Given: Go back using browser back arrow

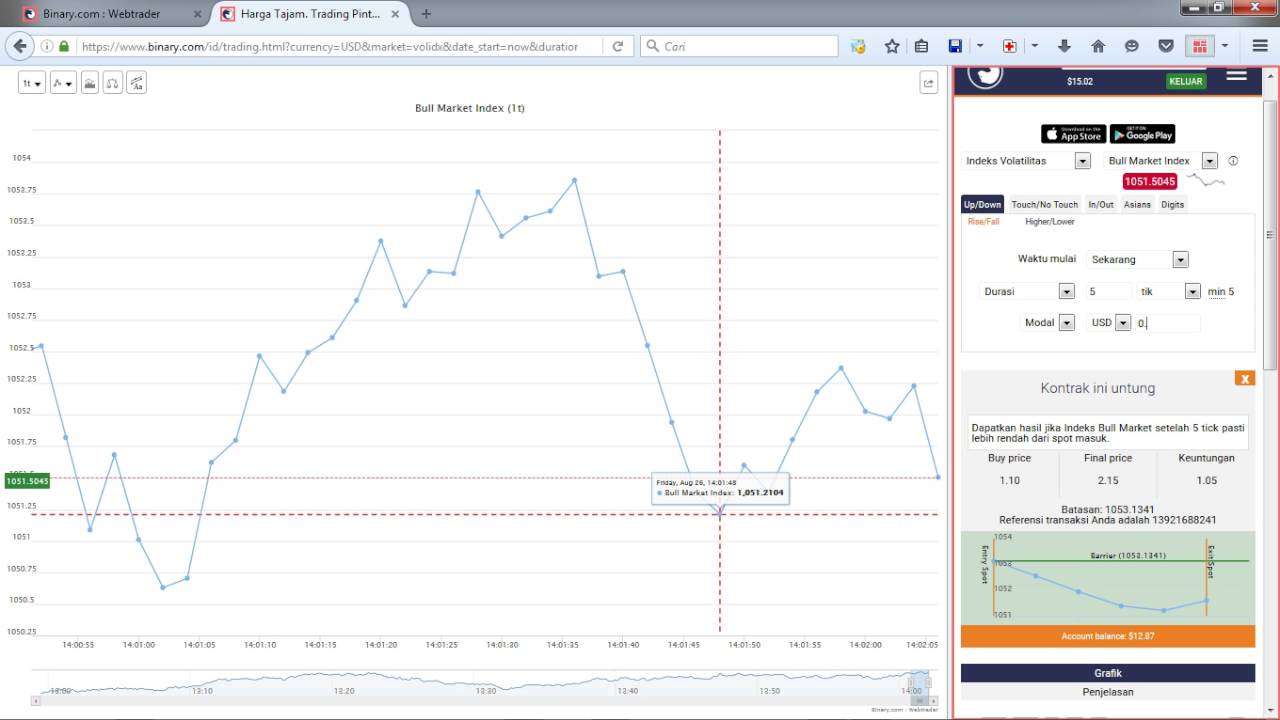Looking at the screenshot, I should pos(19,46).
